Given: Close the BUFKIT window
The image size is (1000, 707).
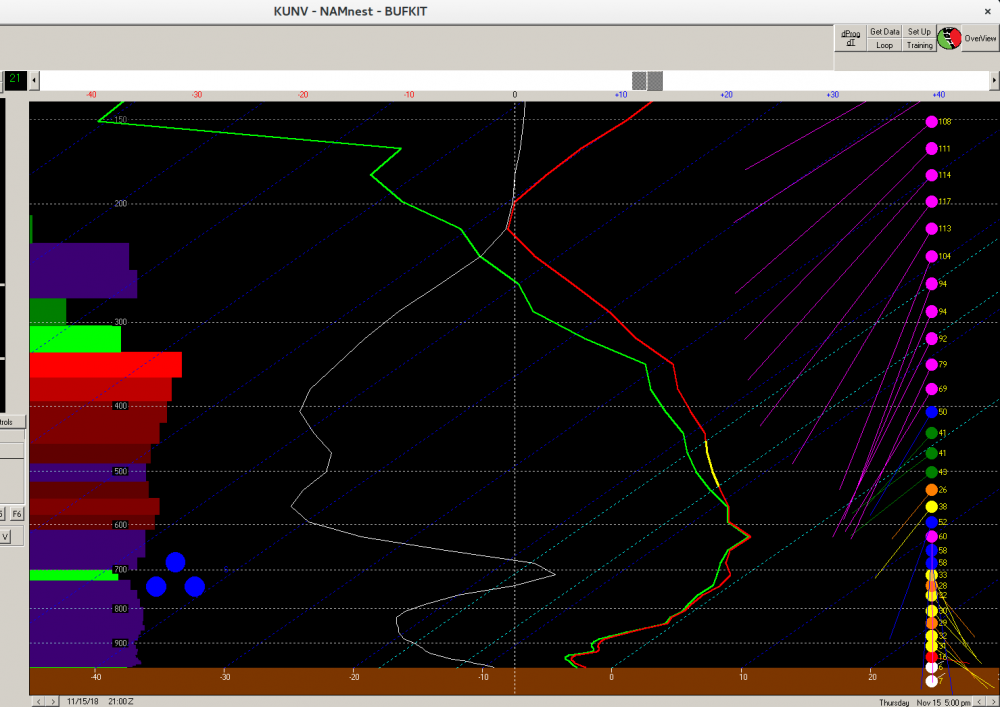Looking at the screenshot, I should tap(987, 11).
